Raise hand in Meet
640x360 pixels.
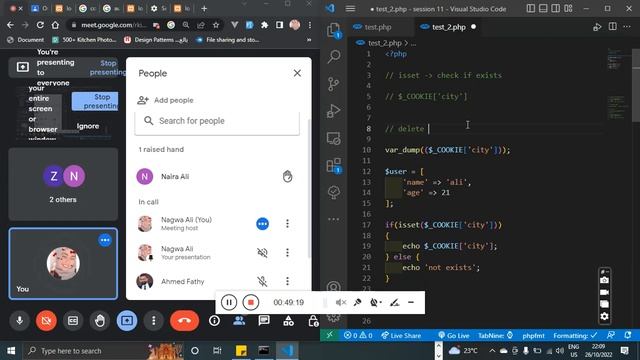point(100,320)
